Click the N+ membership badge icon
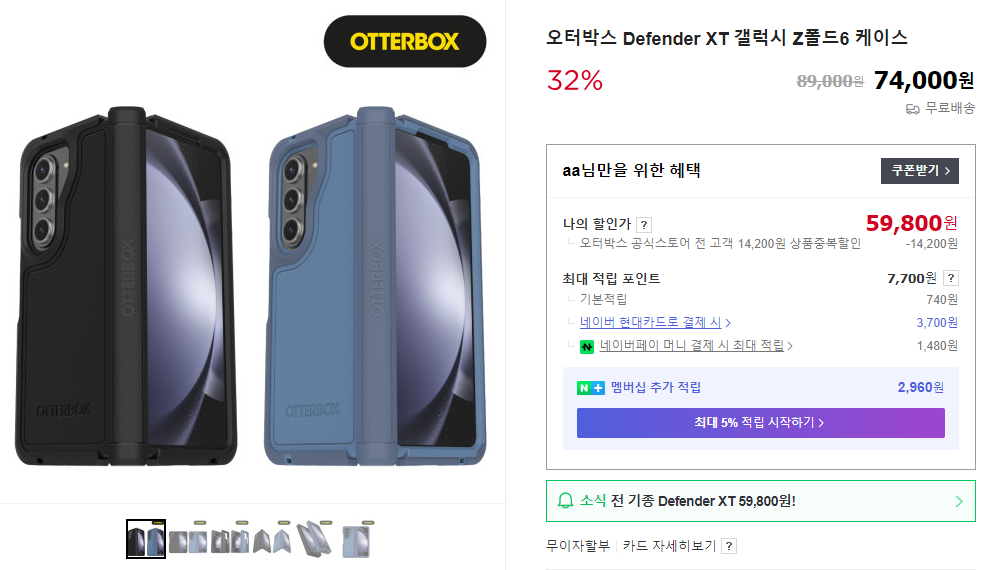The height and width of the screenshot is (570, 983). click(591, 388)
